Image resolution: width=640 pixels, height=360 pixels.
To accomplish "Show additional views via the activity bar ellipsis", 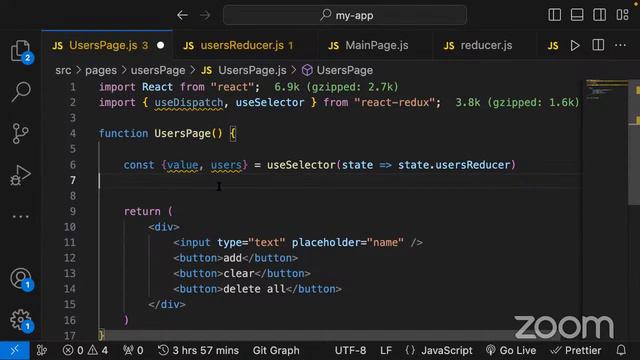I will click(20, 216).
